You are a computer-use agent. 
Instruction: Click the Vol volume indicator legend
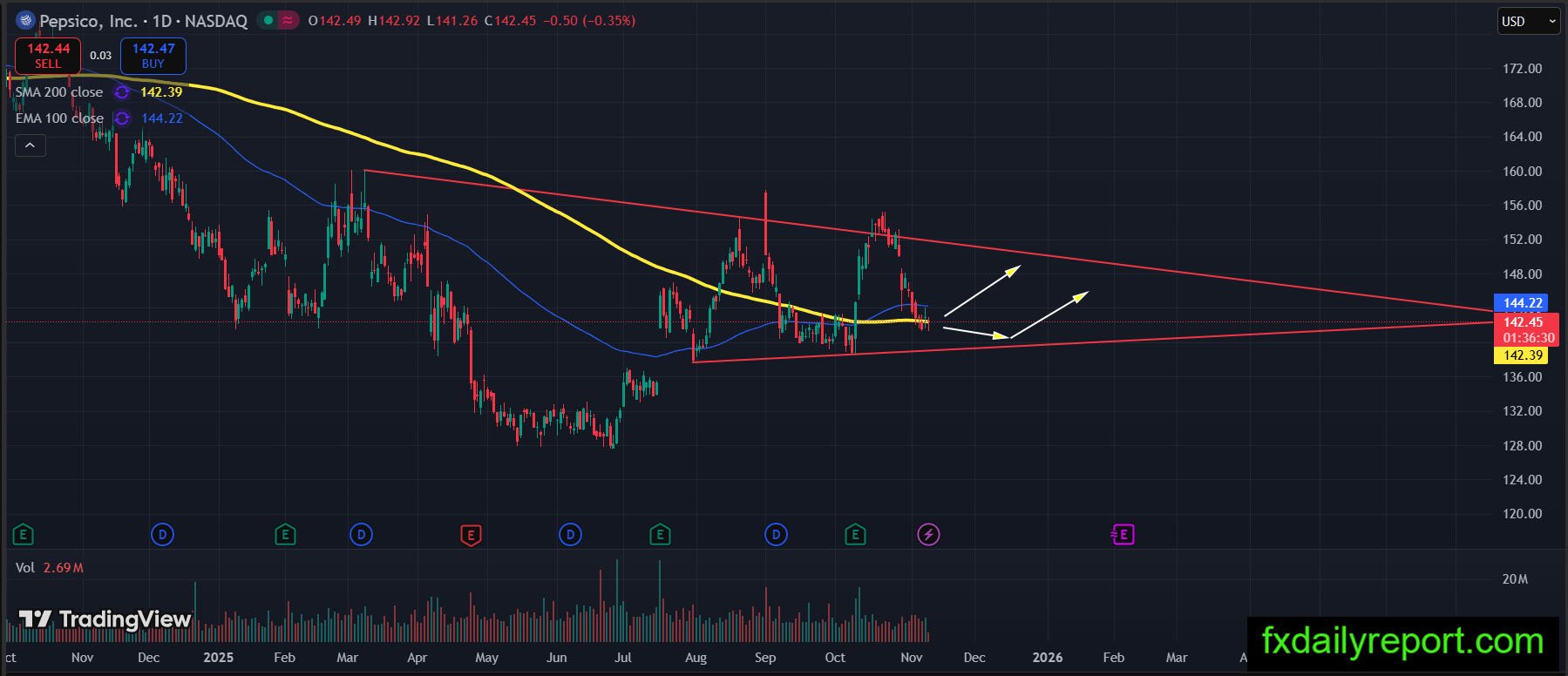pyautogui.click(x=25, y=568)
